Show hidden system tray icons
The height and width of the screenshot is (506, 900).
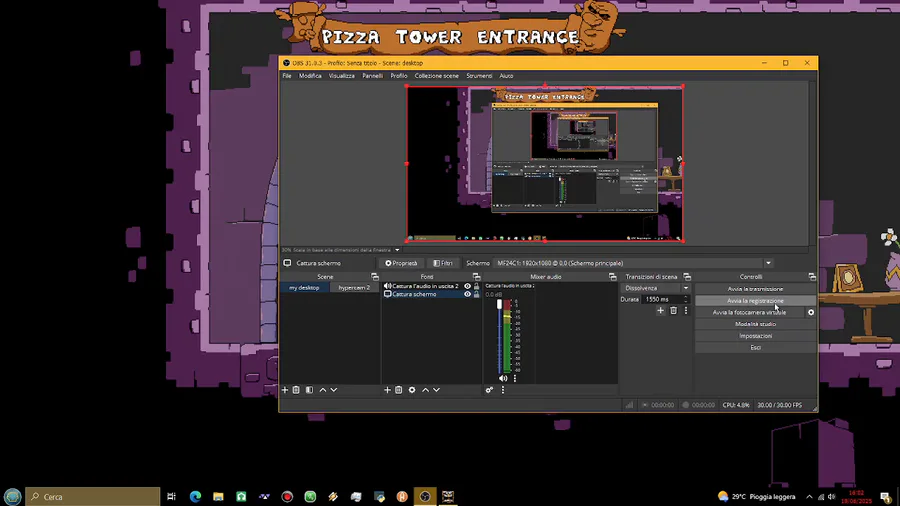pos(809,497)
